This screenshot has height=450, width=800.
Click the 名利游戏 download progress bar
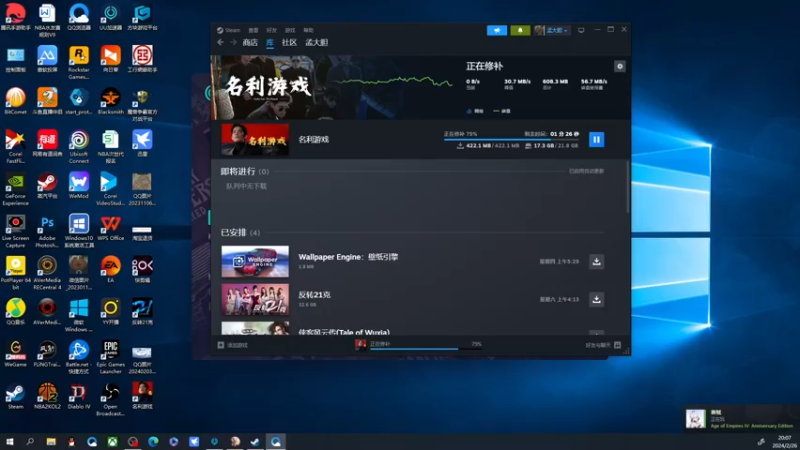click(x=511, y=139)
